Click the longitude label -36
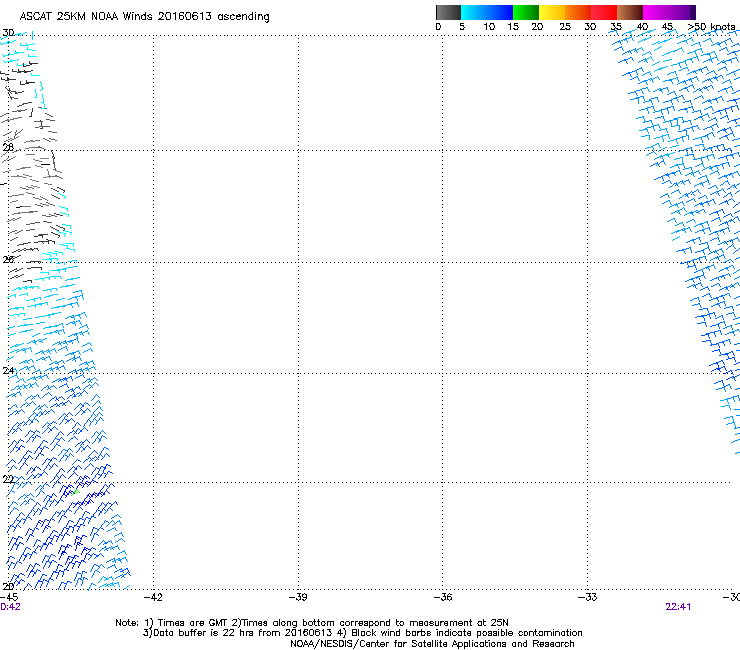The height and width of the screenshot is (650, 740). click(x=443, y=597)
